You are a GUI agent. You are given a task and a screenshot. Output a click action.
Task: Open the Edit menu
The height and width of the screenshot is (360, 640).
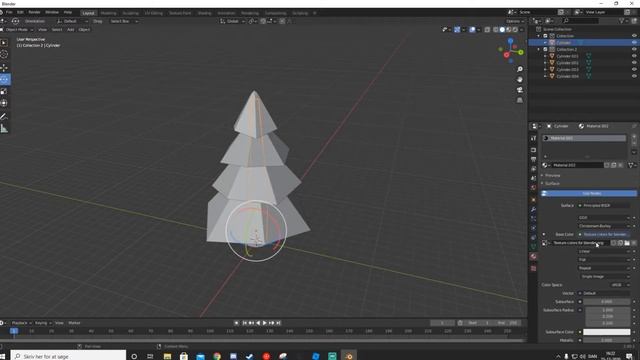tap(20, 13)
